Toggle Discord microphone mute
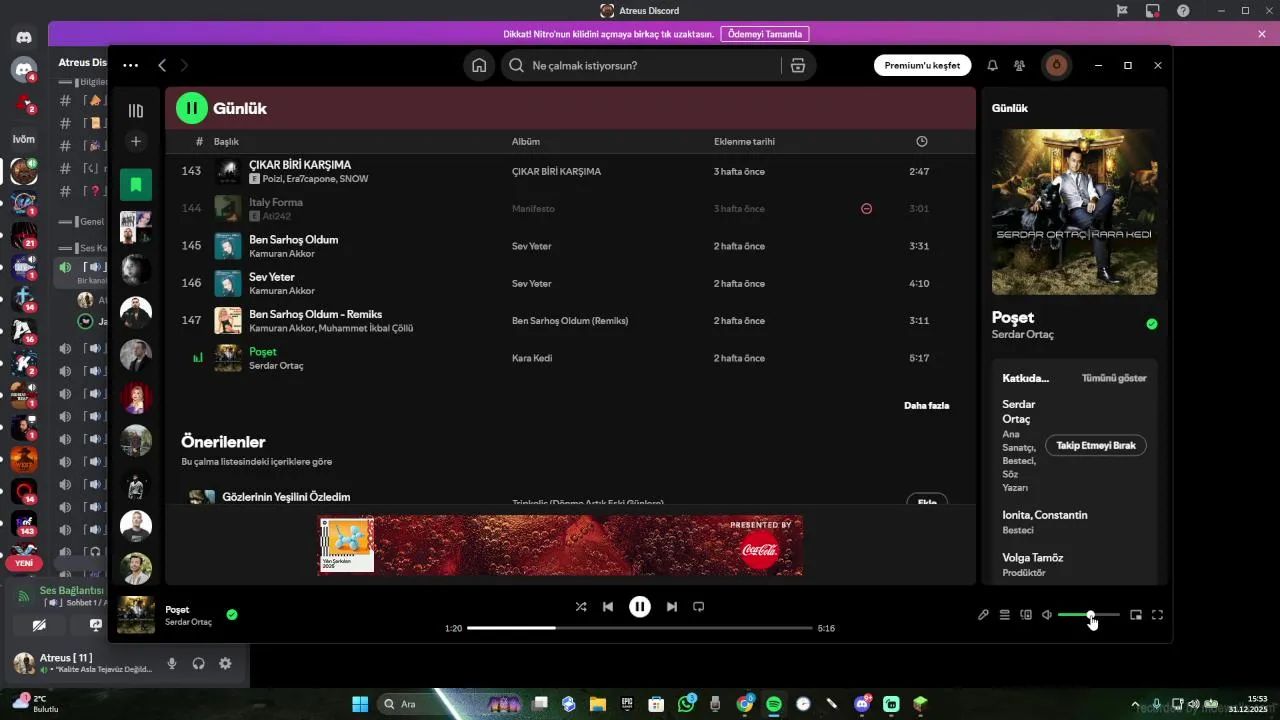Image resolution: width=1280 pixels, height=720 pixels. (172, 663)
